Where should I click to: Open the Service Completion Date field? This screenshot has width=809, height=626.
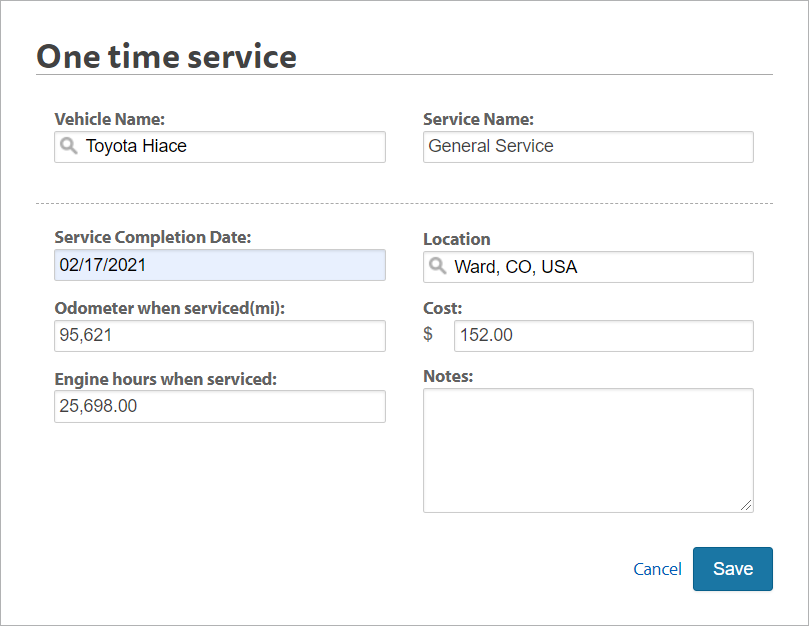(x=220, y=265)
